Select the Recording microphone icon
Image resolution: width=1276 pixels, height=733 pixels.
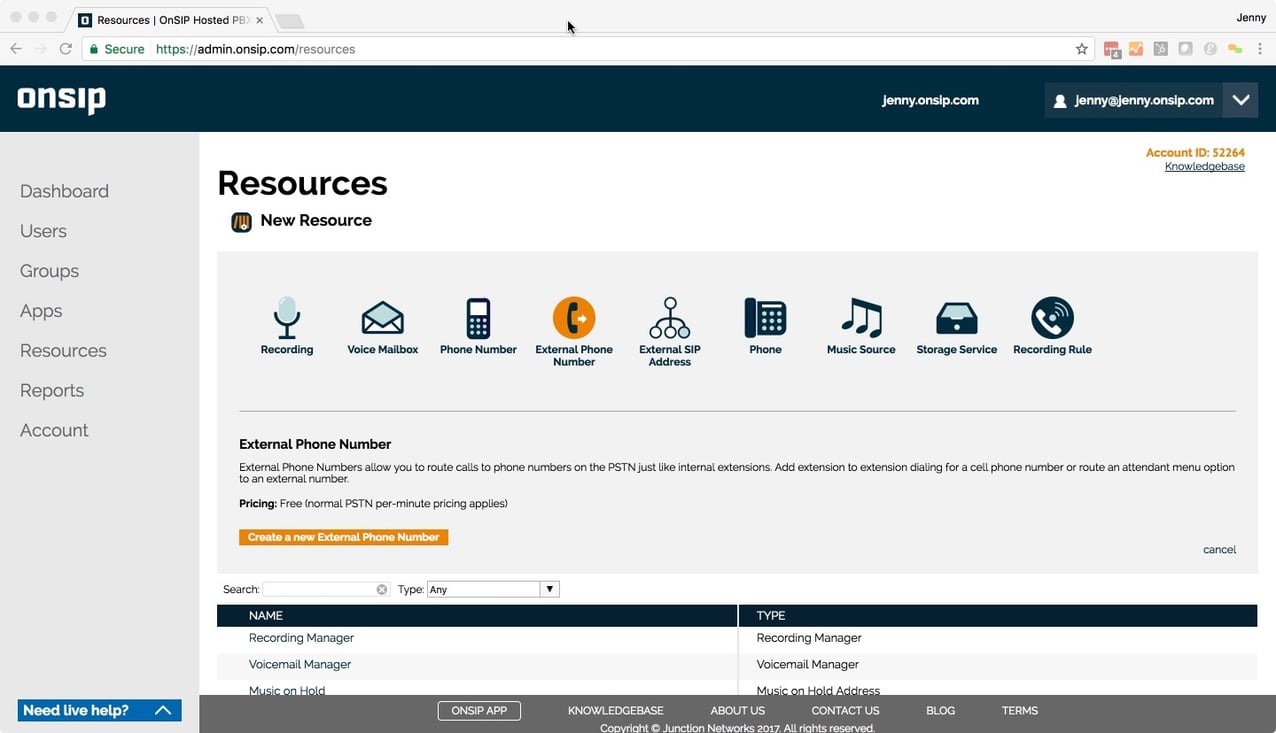287,318
